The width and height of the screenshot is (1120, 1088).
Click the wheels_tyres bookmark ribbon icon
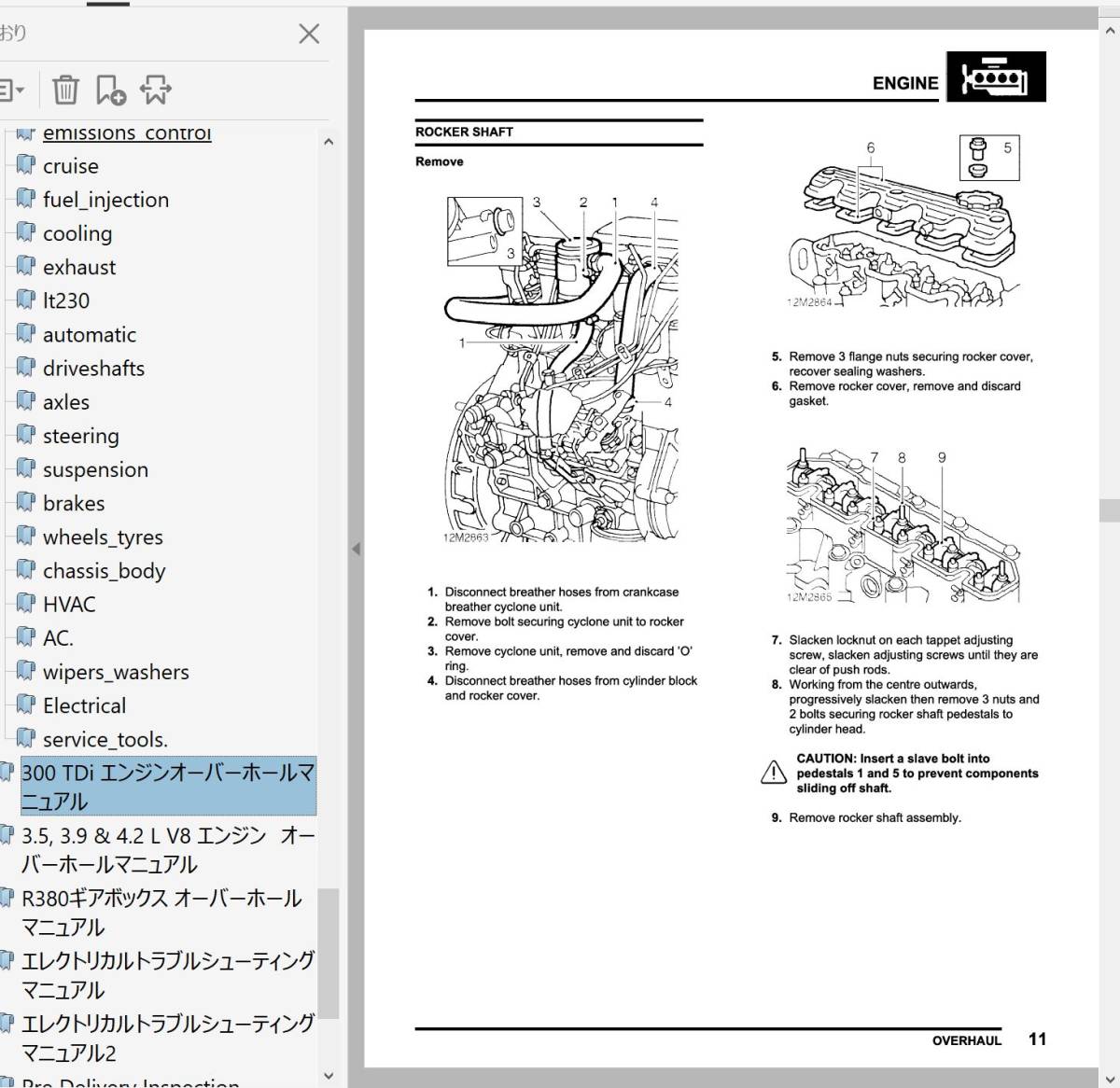pyautogui.click(x=26, y=537)
